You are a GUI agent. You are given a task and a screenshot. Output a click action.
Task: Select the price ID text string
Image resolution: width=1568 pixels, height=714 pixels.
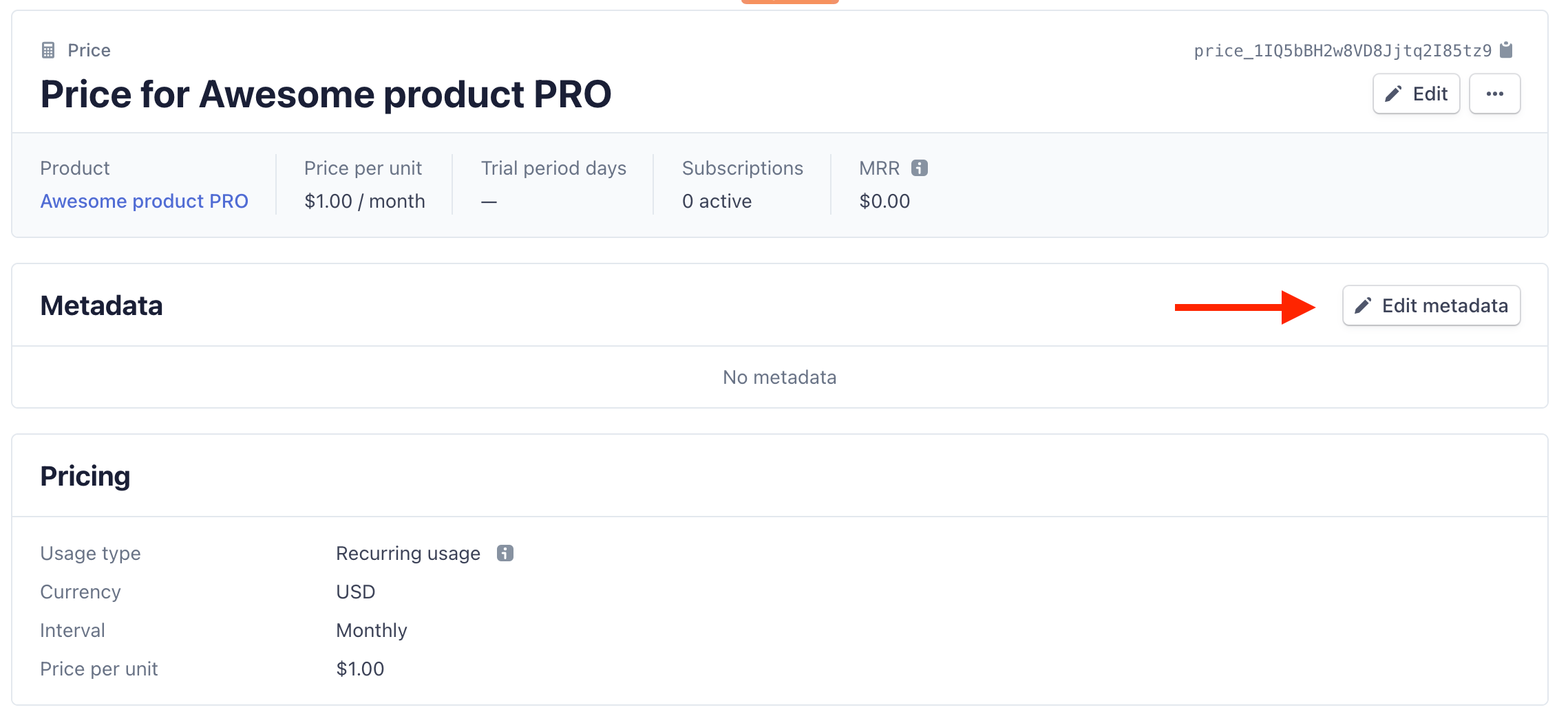click(x=1342, y=51)
